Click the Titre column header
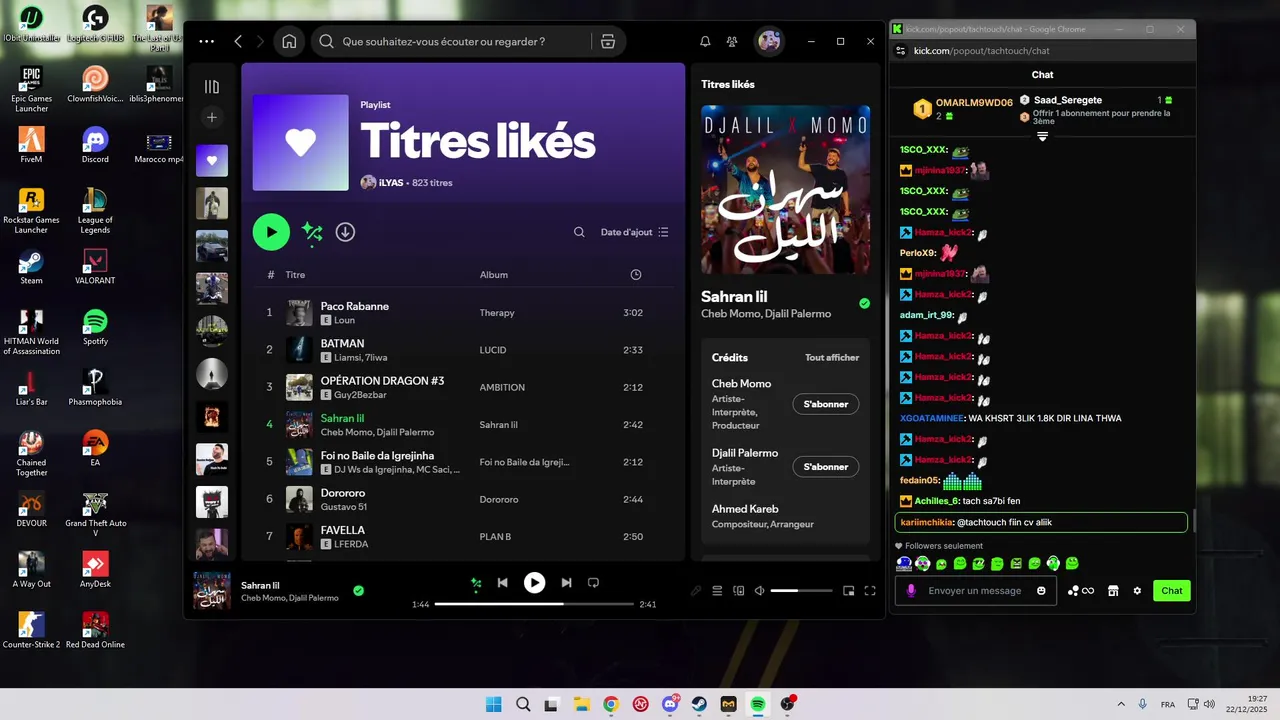The width and height of the screenshot is (1280, 720). coord(295,275)
